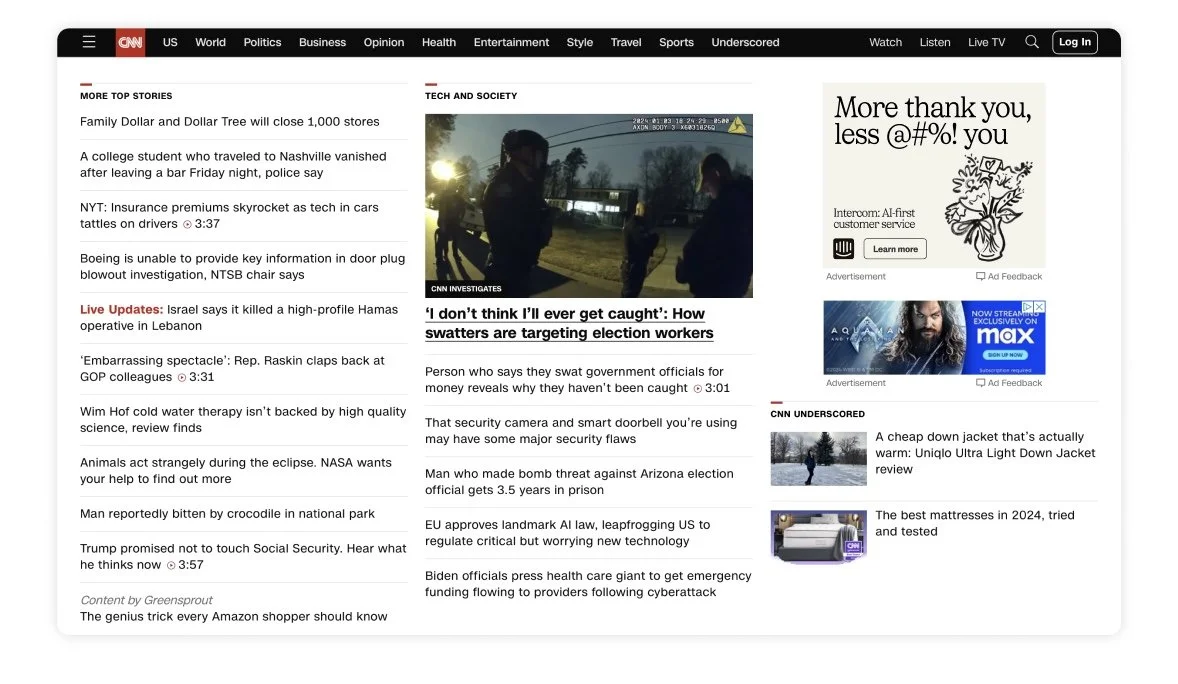1178x684 pixels.
Task: Click the CNN Underscored heading
Action: click(x=817, y=414)
